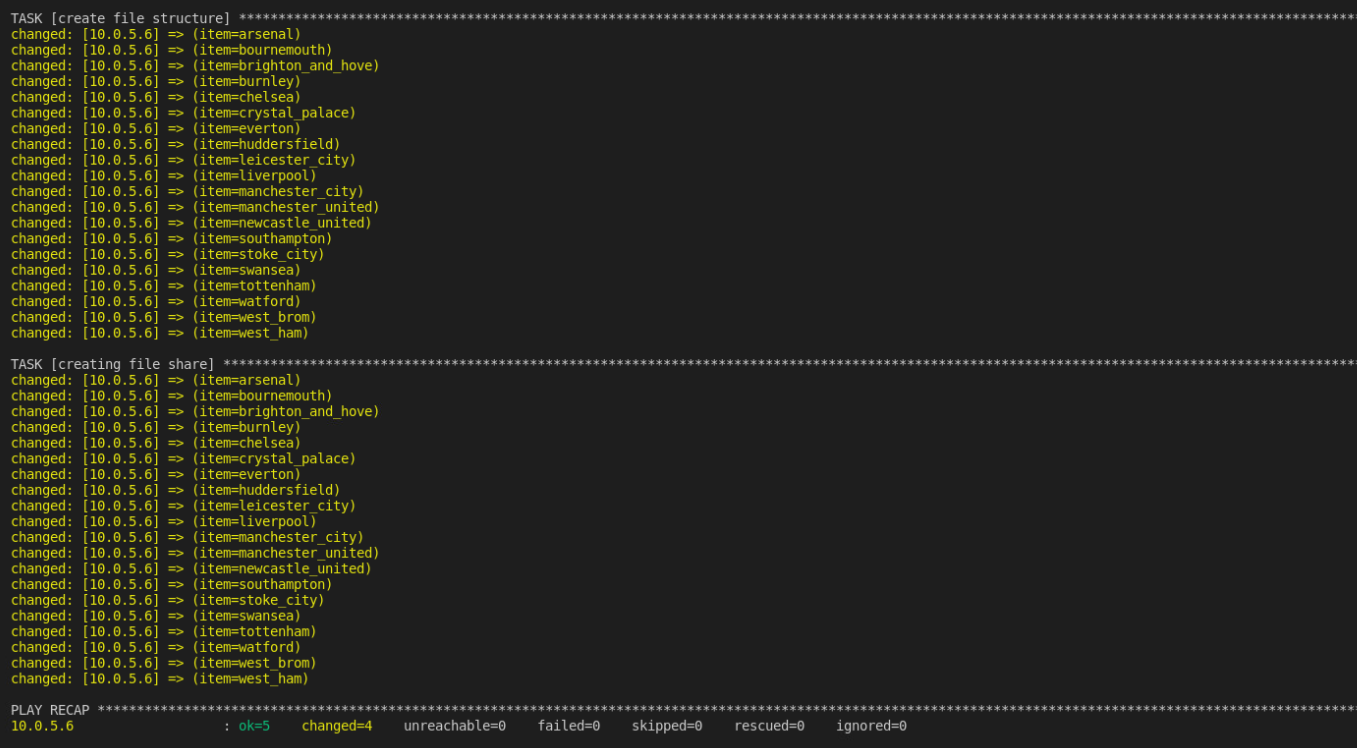Click item=watford under create file structure task
The height and width of the screenshot is (748, 1357).
[246, 301]
